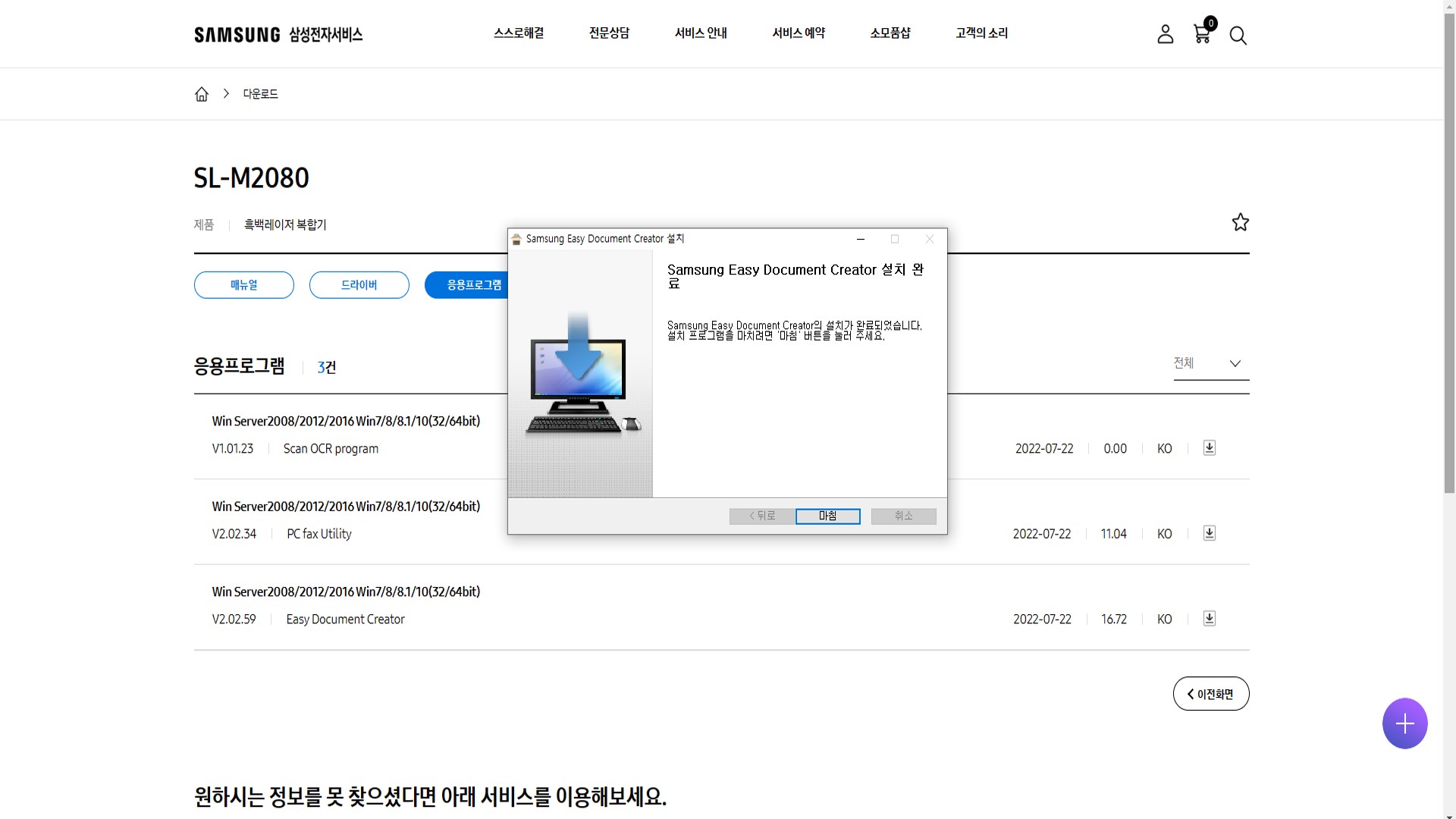Screen dimensions: 1456x819
Task: Expand the 전체 filter dropdown
Action: [1211, 363]
